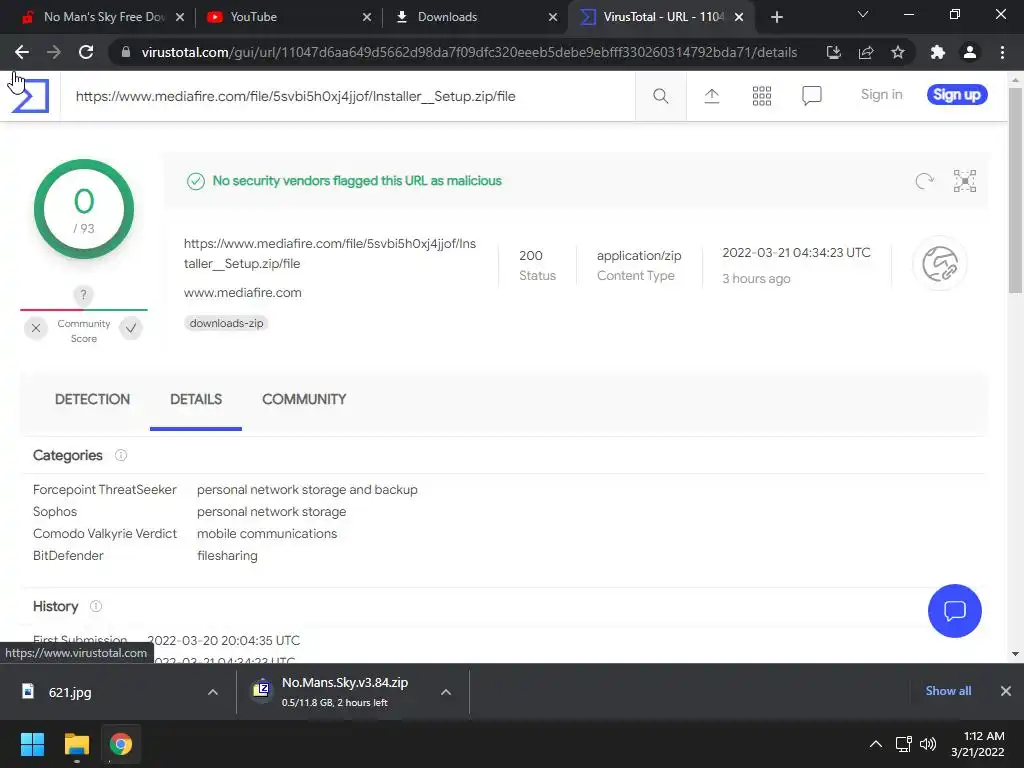The height and width of the screenshot is (768, 1024).
Task: Open the blue chat bubble button
Action: (x=954, y=611)
